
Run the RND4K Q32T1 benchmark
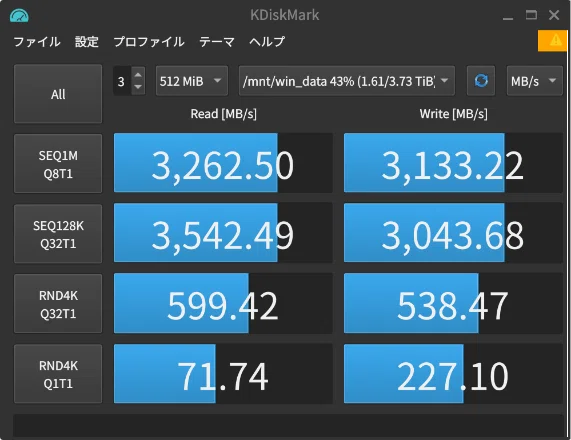58,303
